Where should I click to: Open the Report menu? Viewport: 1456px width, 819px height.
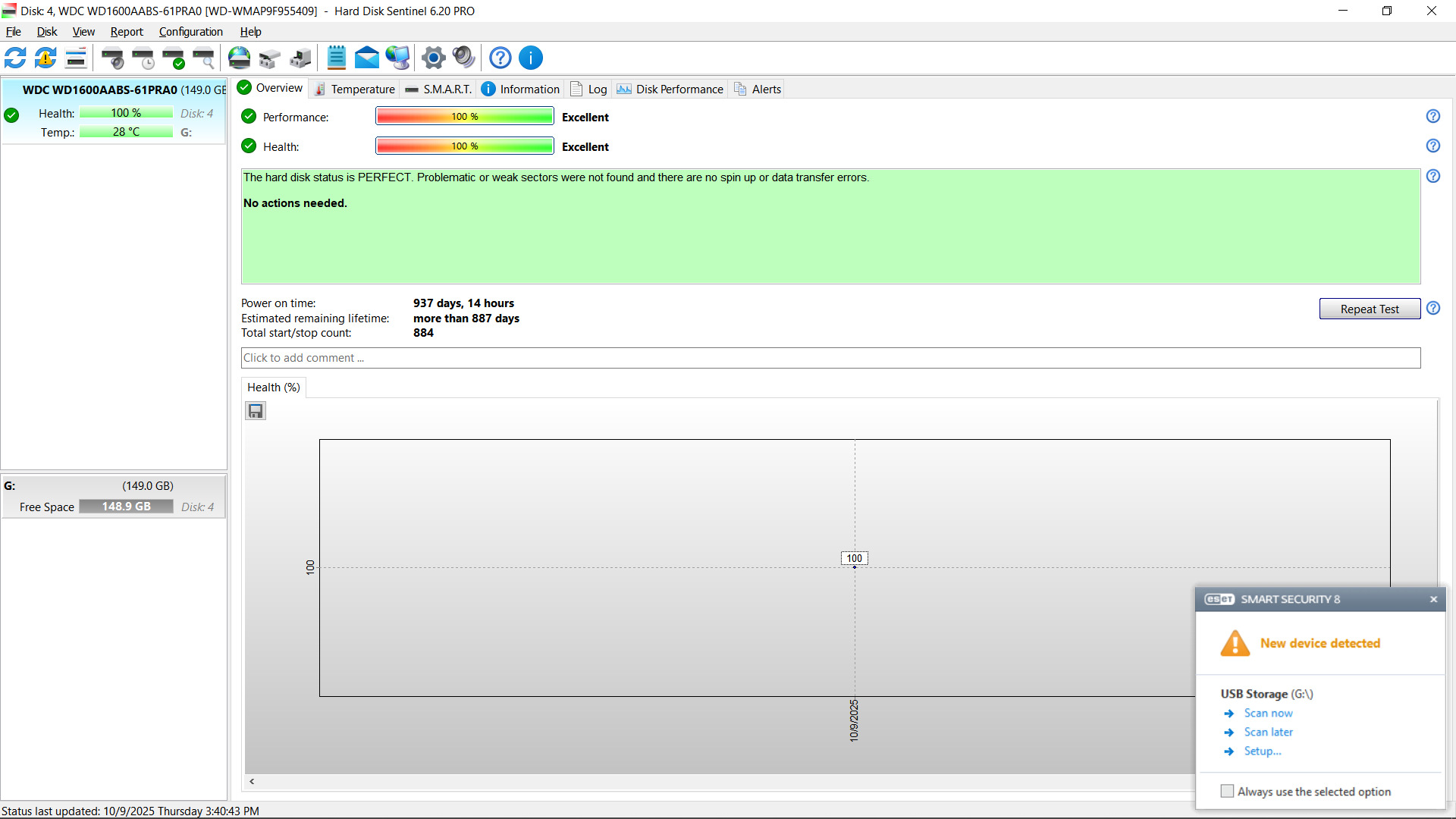point(126,32)
